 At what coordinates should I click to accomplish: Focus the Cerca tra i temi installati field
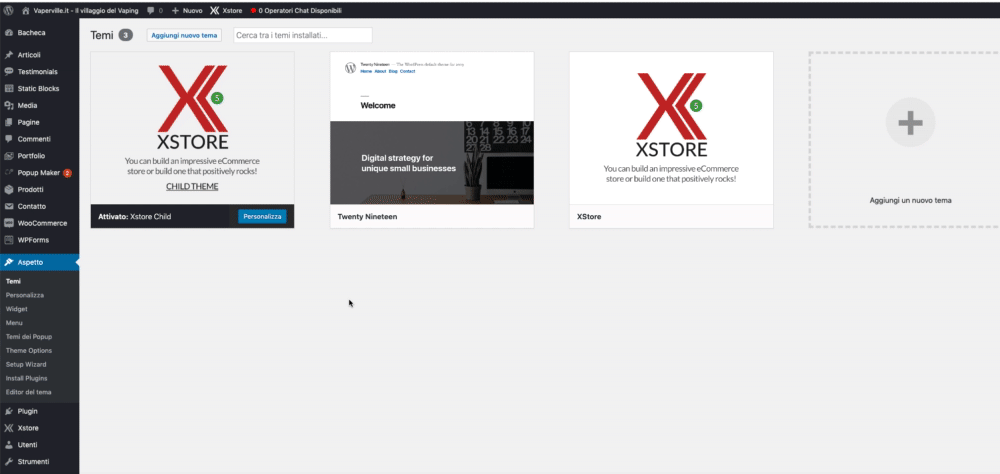click(303, 36)
